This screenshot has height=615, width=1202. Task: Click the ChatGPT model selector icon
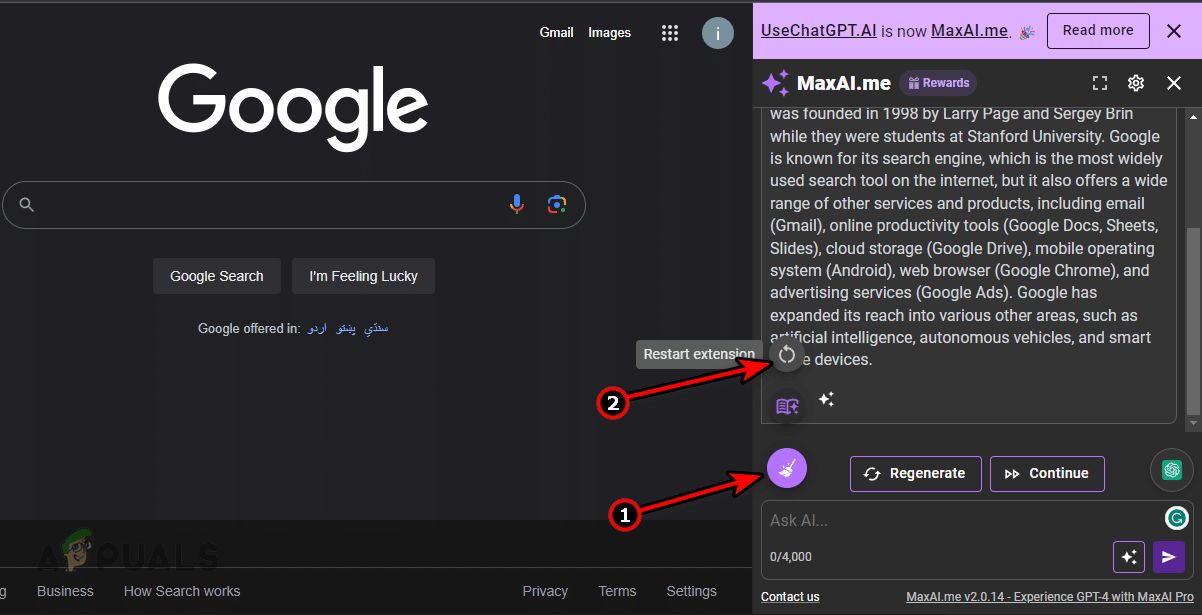tap(1172, 470)
